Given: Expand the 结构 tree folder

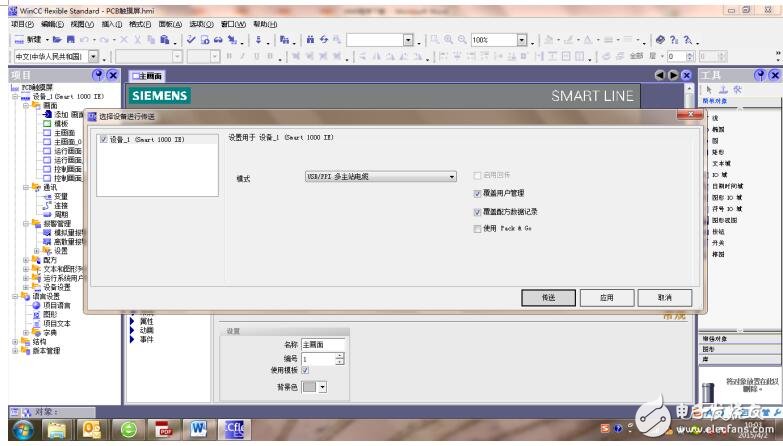Looking at the screenshot, I should pyautogui.click(x=15, y=342).
